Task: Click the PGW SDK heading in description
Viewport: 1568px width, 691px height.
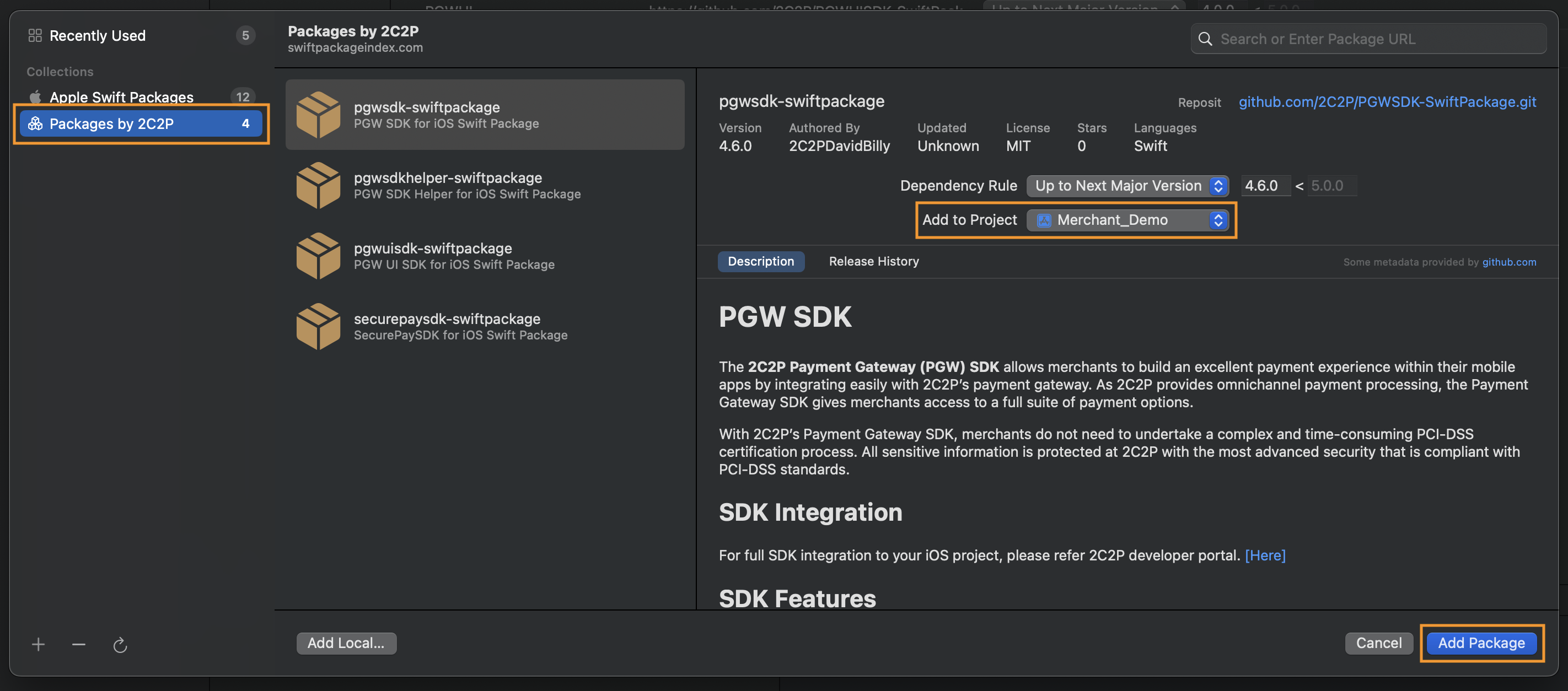Action: pos(785,317)
